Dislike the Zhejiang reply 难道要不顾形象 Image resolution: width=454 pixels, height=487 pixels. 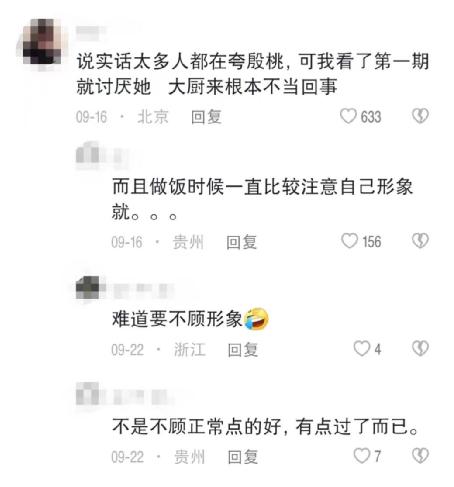coord(420,349)
